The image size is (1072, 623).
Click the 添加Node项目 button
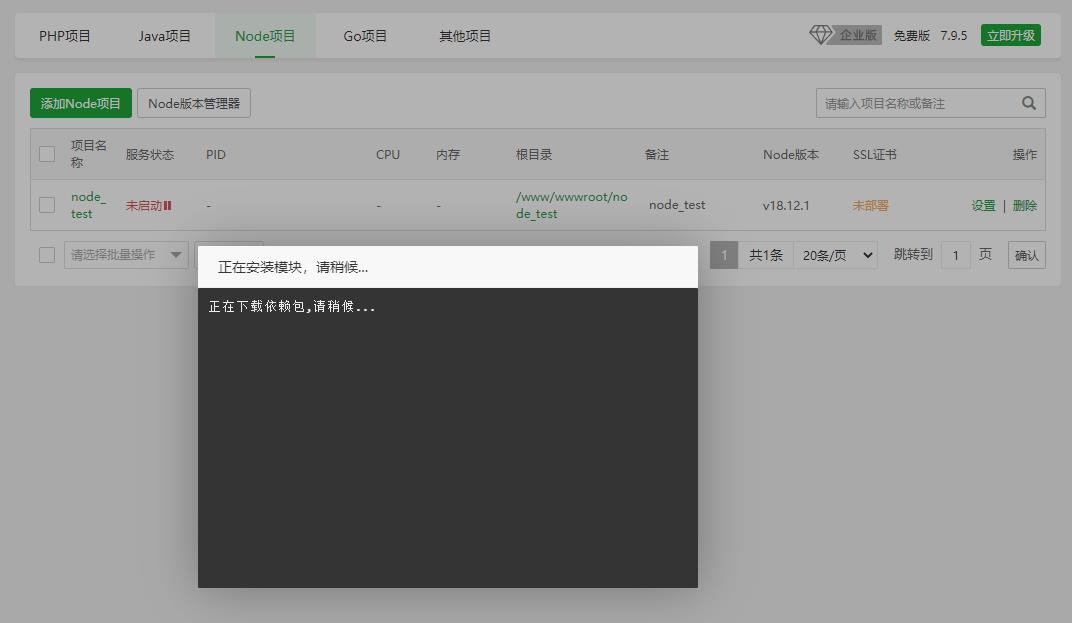coord(81,103)
